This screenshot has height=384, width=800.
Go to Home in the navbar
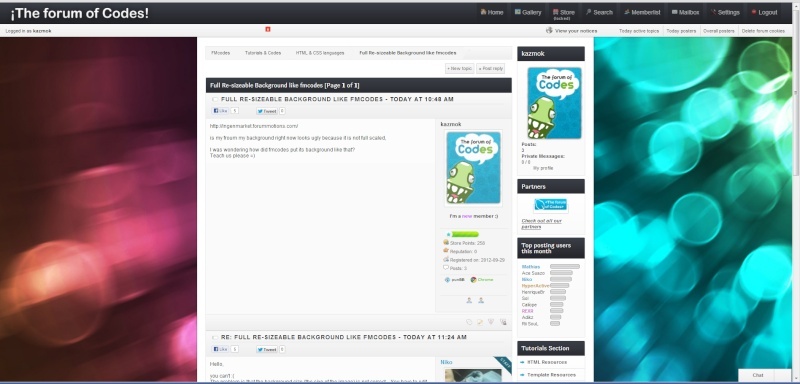492,12
